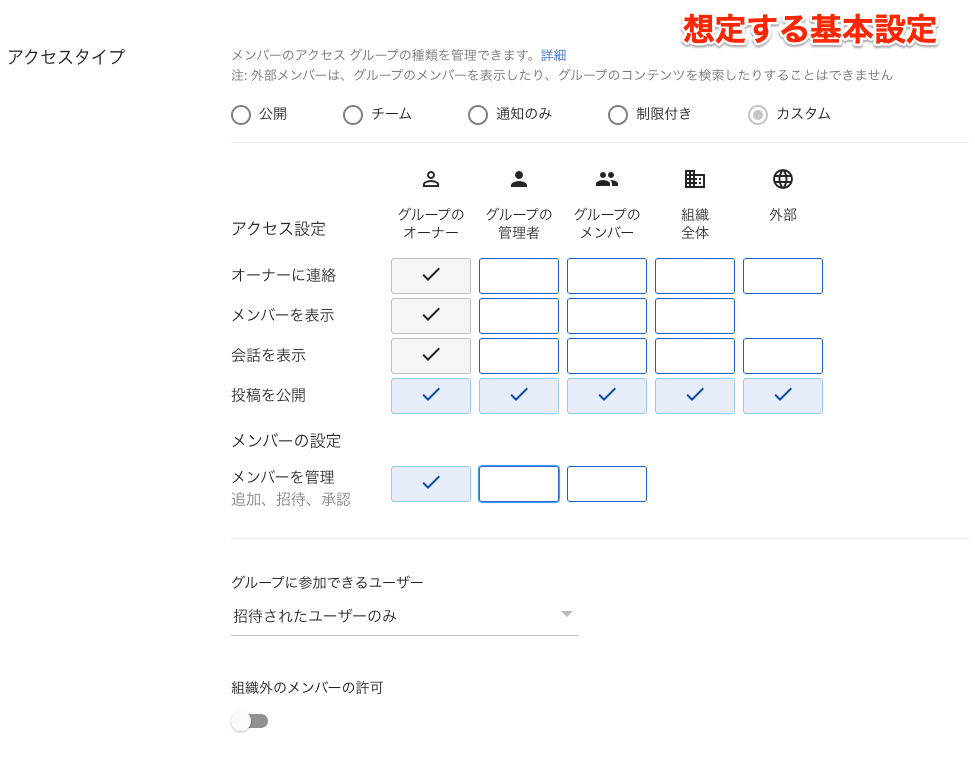The image size is (975, 757).
Task: Select the 制限付き radio option
Action: 618,115
